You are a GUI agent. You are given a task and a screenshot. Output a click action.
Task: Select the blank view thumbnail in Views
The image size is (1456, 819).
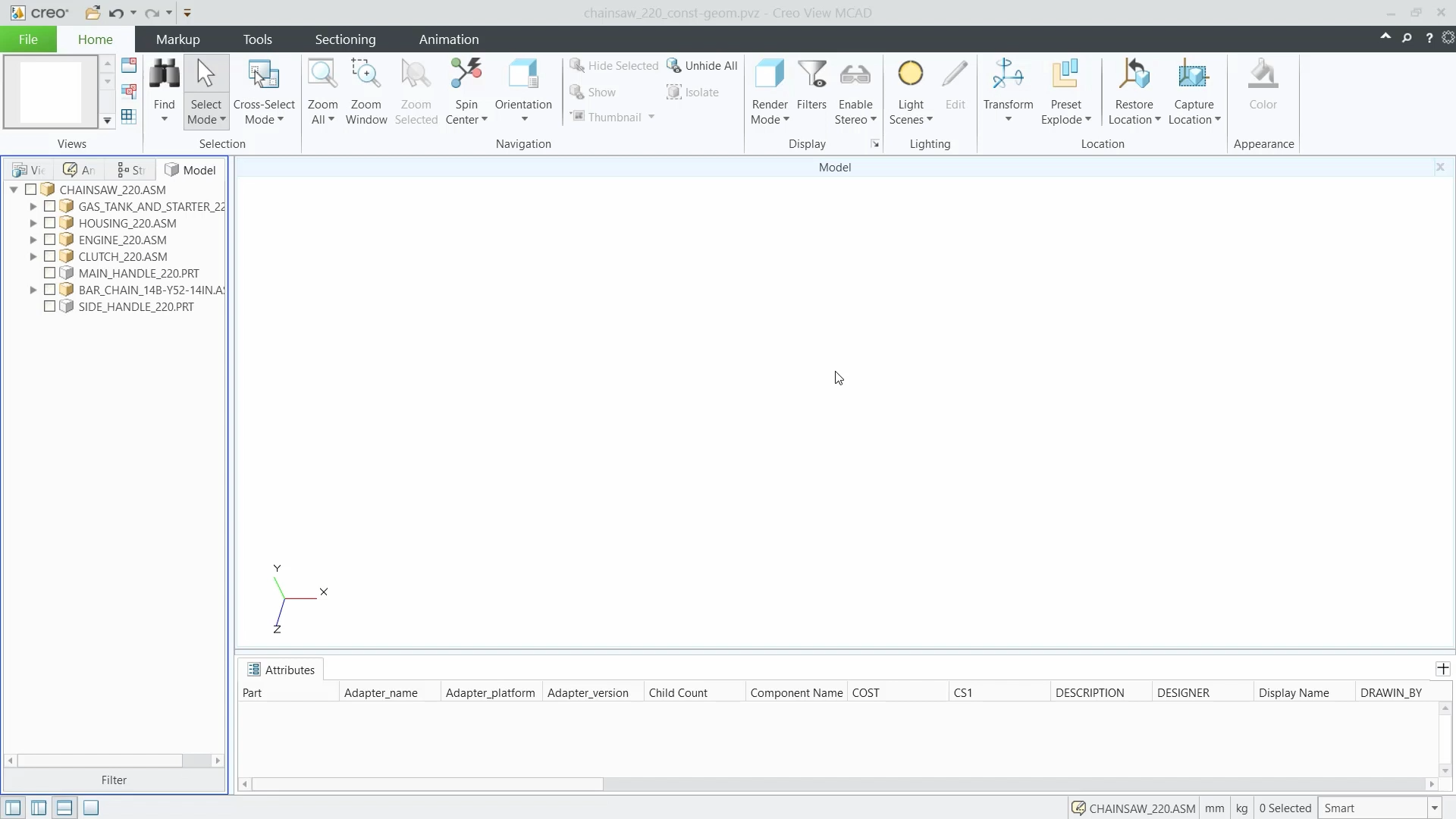pos(51,92)
